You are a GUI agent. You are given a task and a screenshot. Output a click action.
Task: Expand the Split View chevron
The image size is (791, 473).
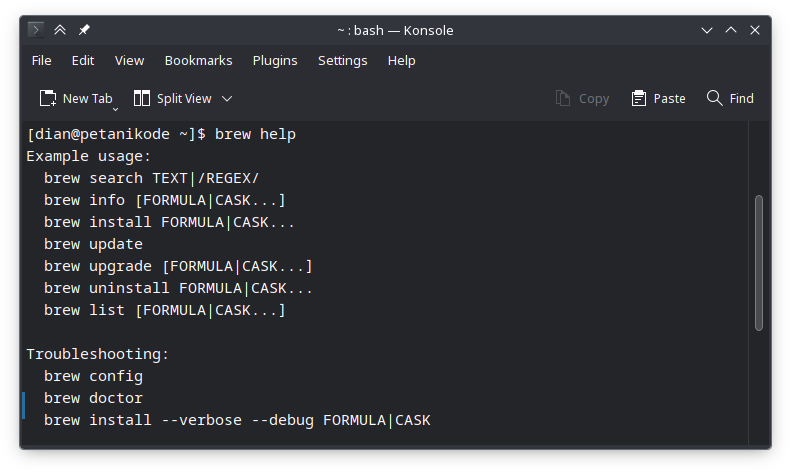pyautogui.click(x=227, y=98)
